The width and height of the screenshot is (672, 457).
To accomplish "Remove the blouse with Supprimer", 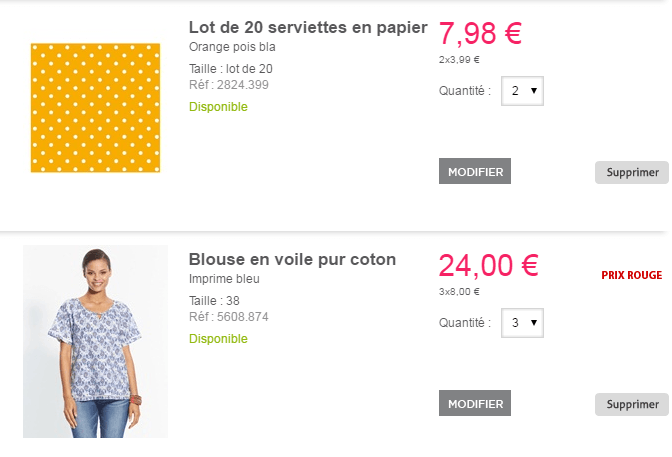I will (x=632, y=404).
